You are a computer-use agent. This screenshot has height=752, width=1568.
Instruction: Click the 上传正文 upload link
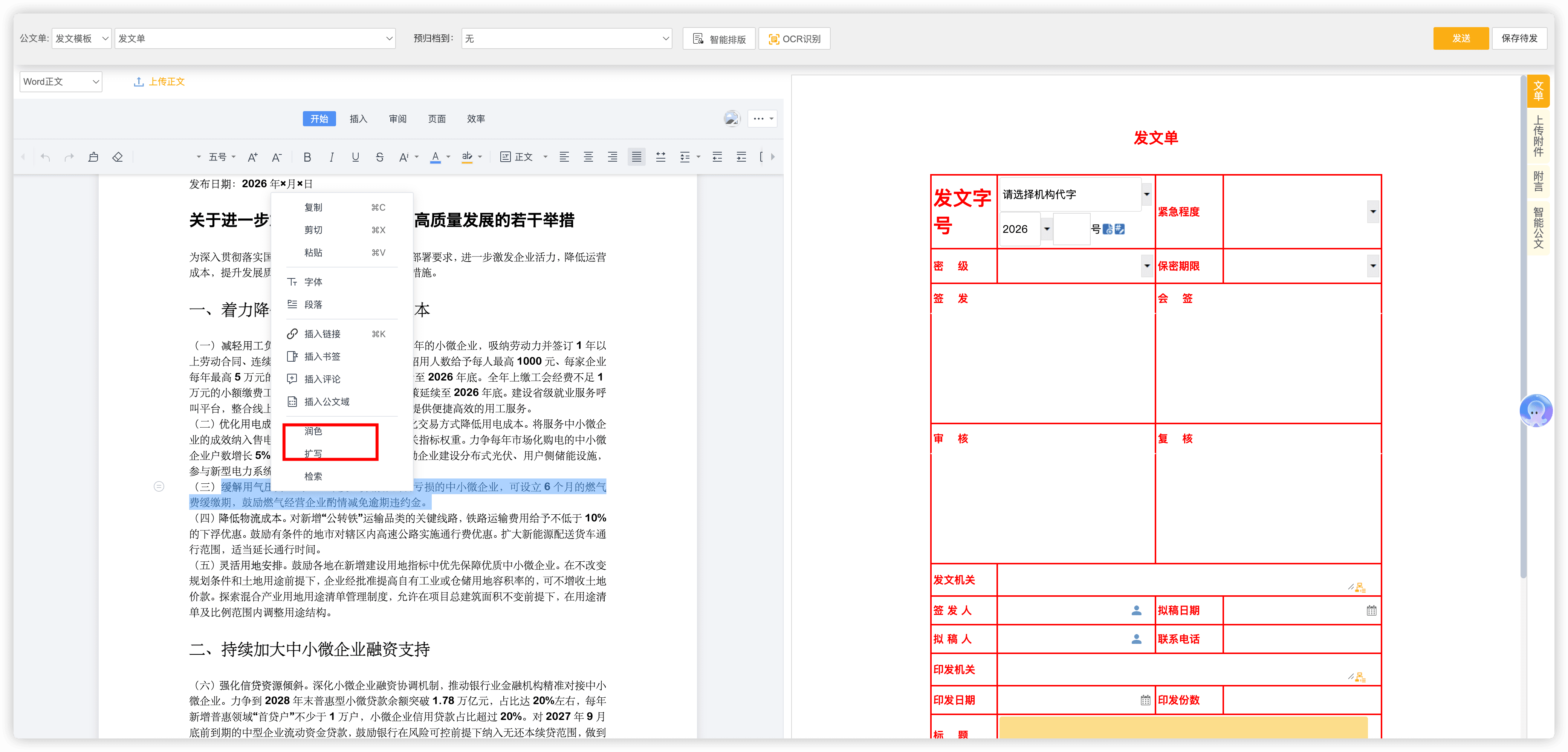point(159,82)
